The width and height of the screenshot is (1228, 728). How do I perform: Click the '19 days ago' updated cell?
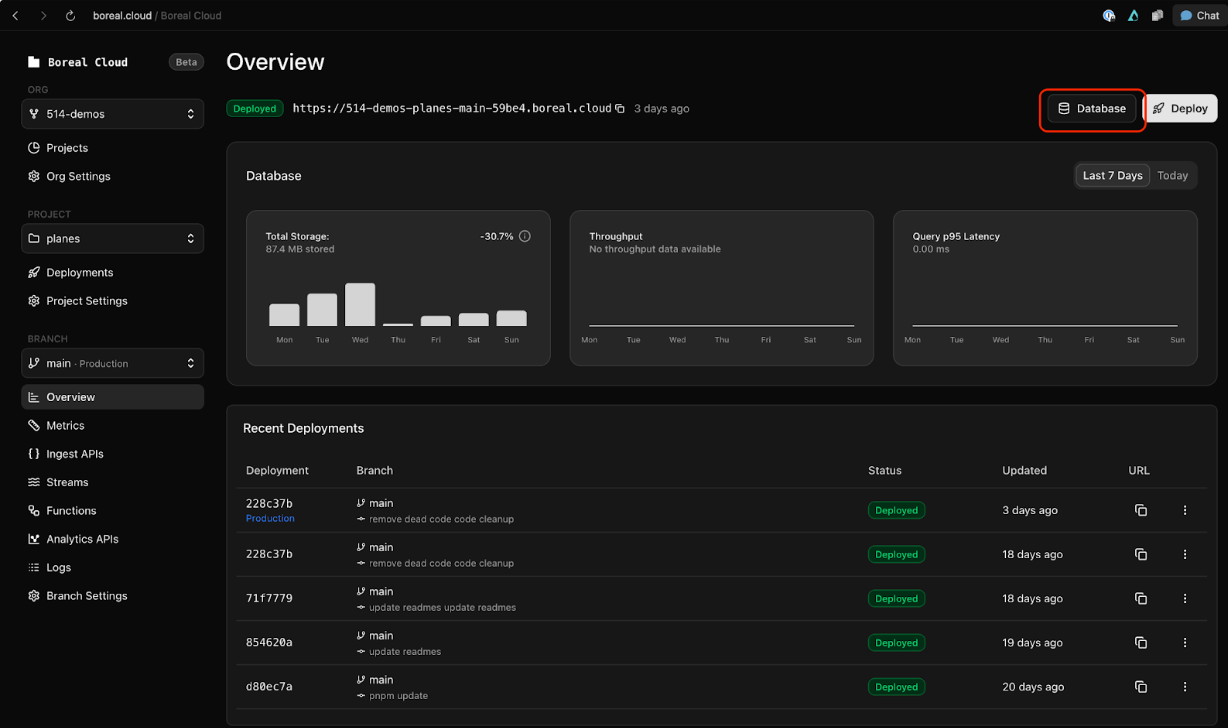click(1032, 642)
